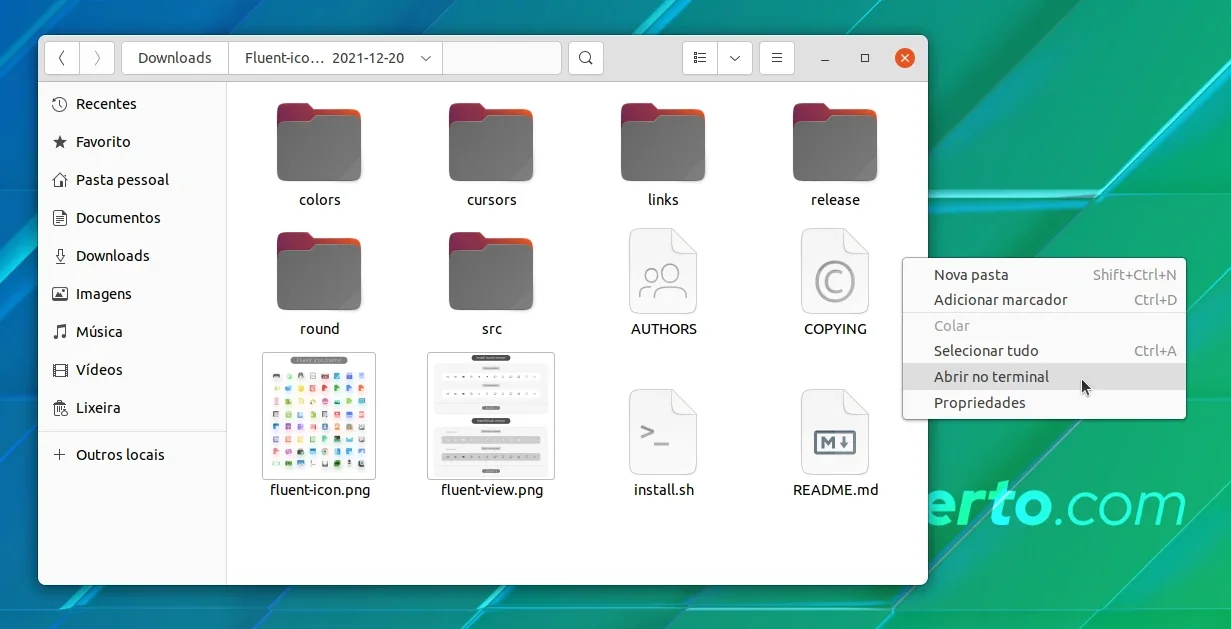Screen dimensions: 1231x629
Task: Select the fluent-icon.png thumbnail
Action: [319, 416]
